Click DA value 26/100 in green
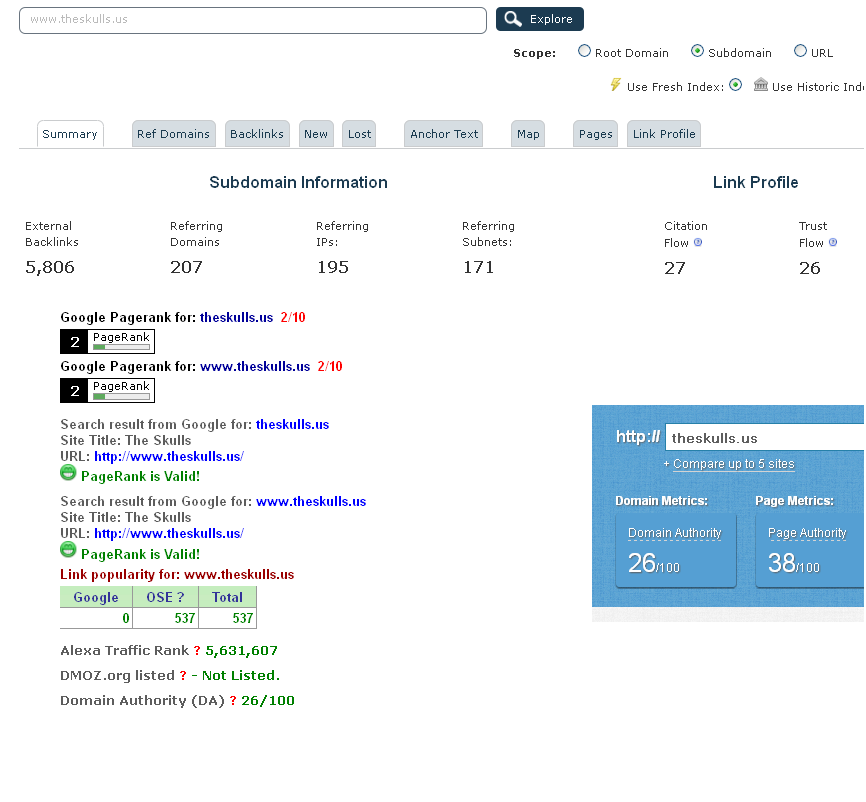This screenshot has width=866, height=802. 268,701
